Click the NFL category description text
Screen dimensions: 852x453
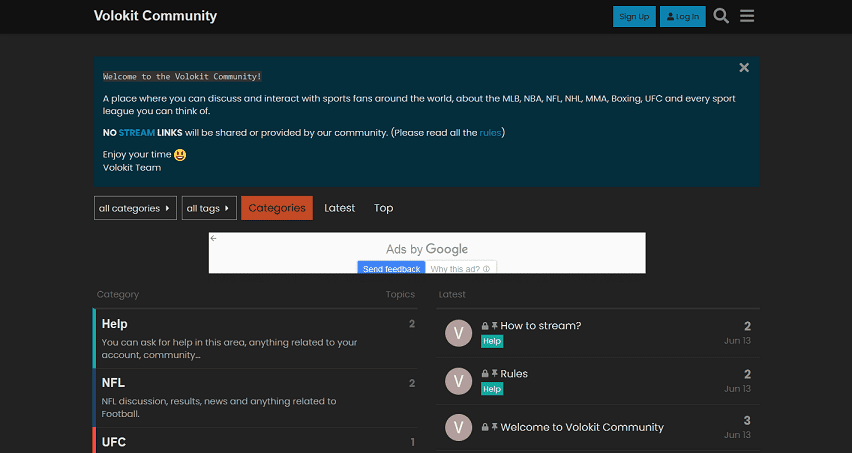pos(219,407)
